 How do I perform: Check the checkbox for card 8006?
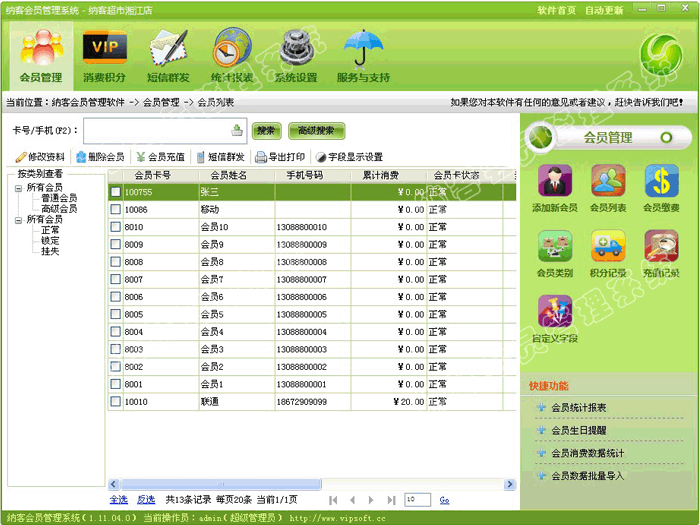(116, 296)
